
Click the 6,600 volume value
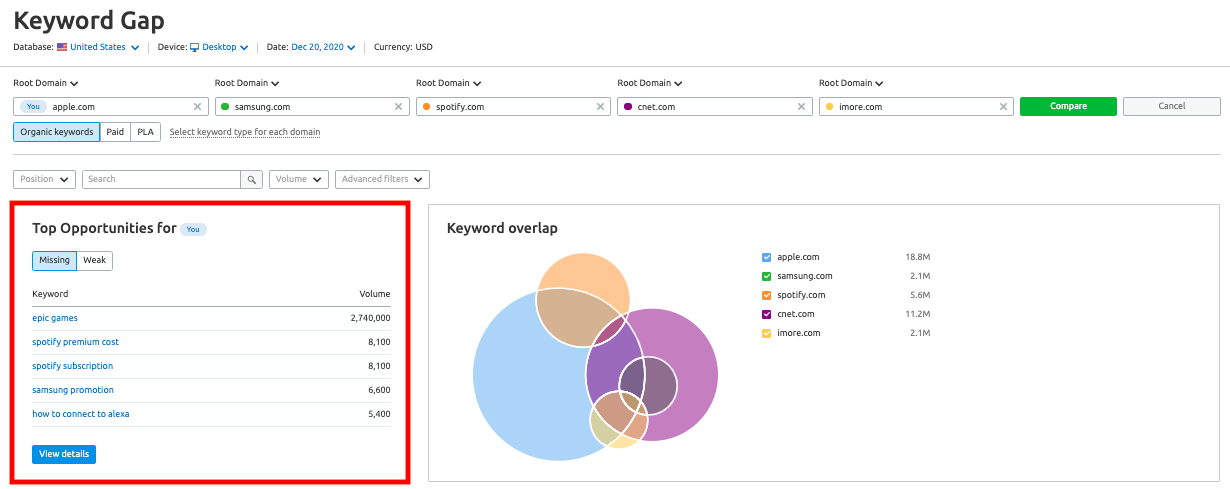pyautogui.click(x=379, y=390)
